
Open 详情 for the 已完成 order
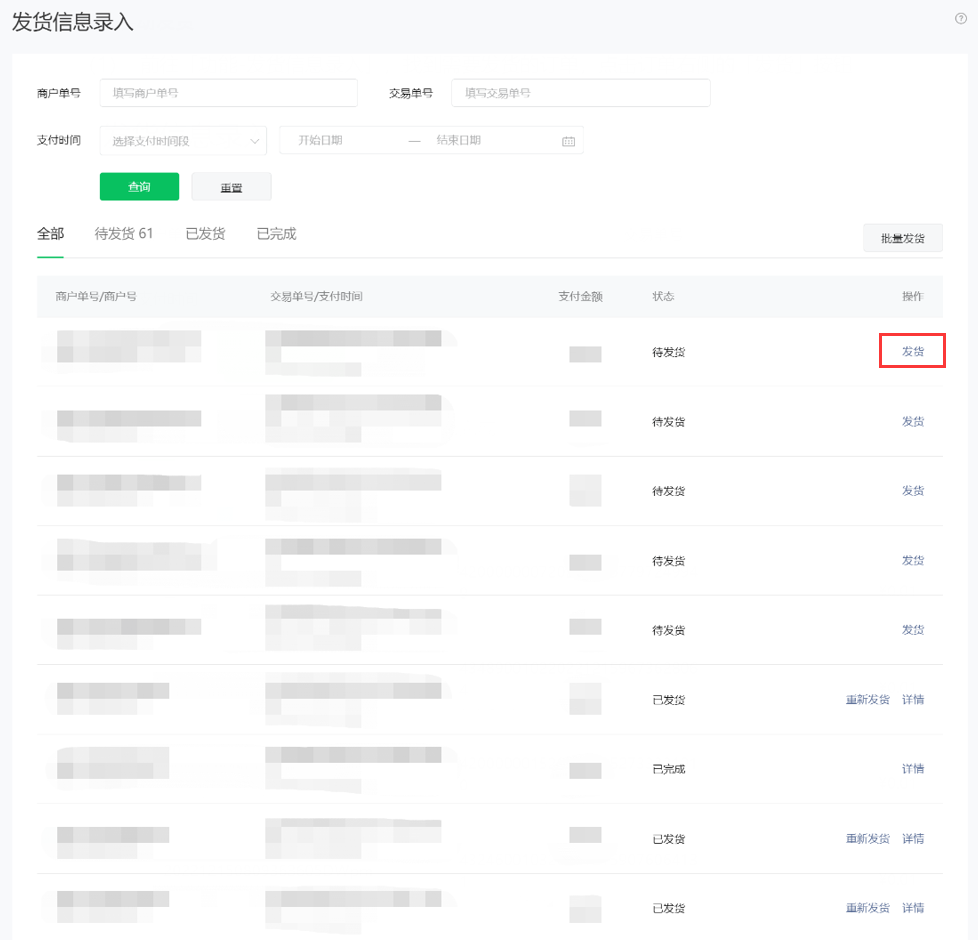[x=912, y=769]
